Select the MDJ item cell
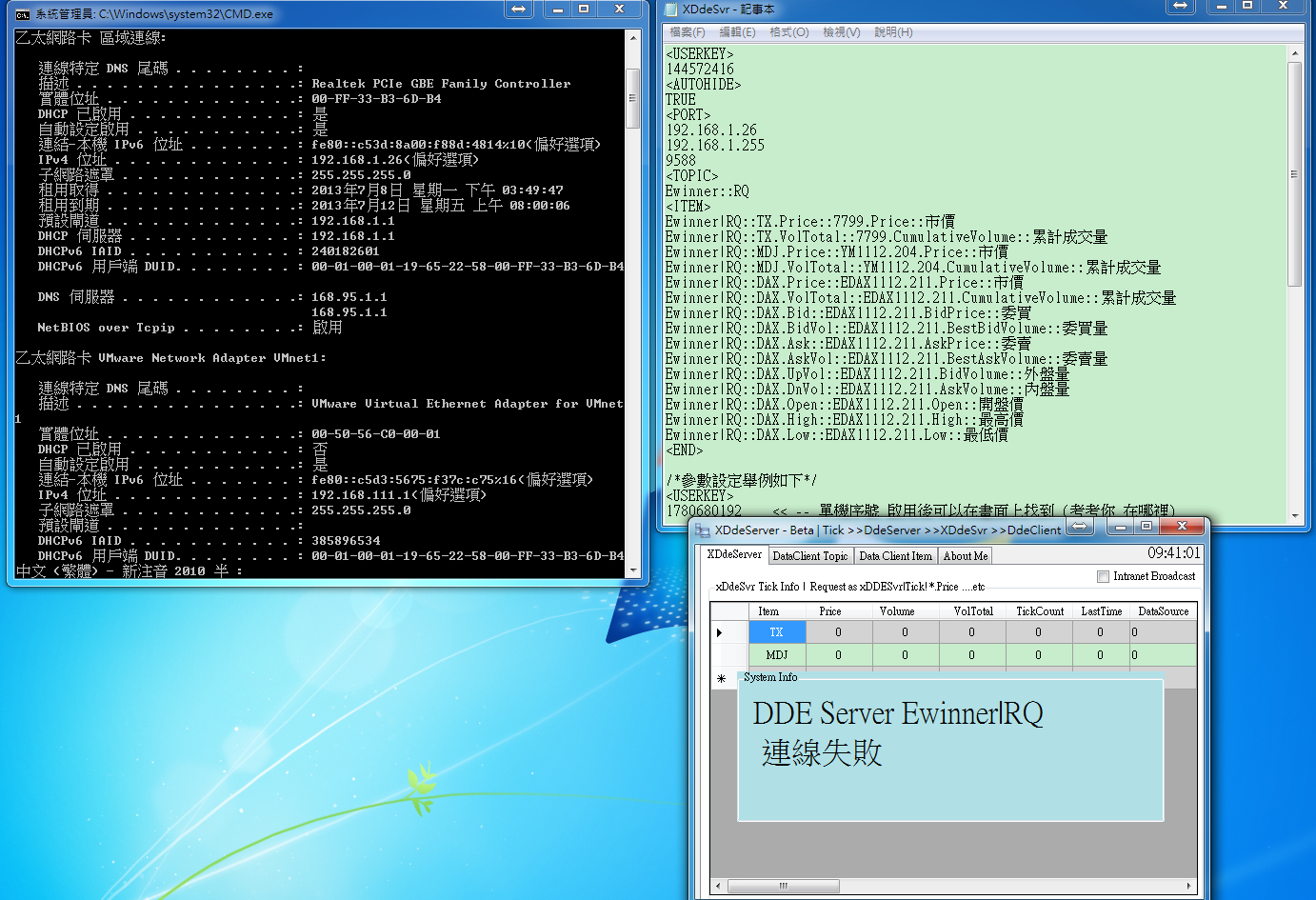Viewport: 1316px width, 900px height. pos(777,655)
